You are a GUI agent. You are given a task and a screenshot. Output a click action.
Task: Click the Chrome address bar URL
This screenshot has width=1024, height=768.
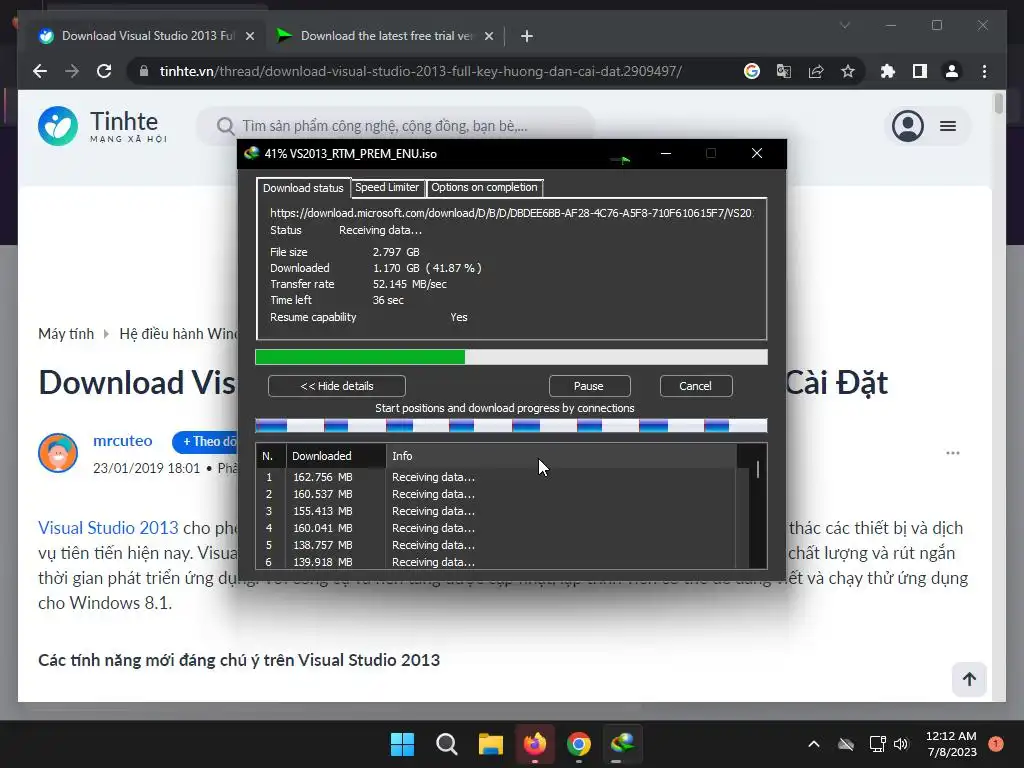click(x=421, y=71)
